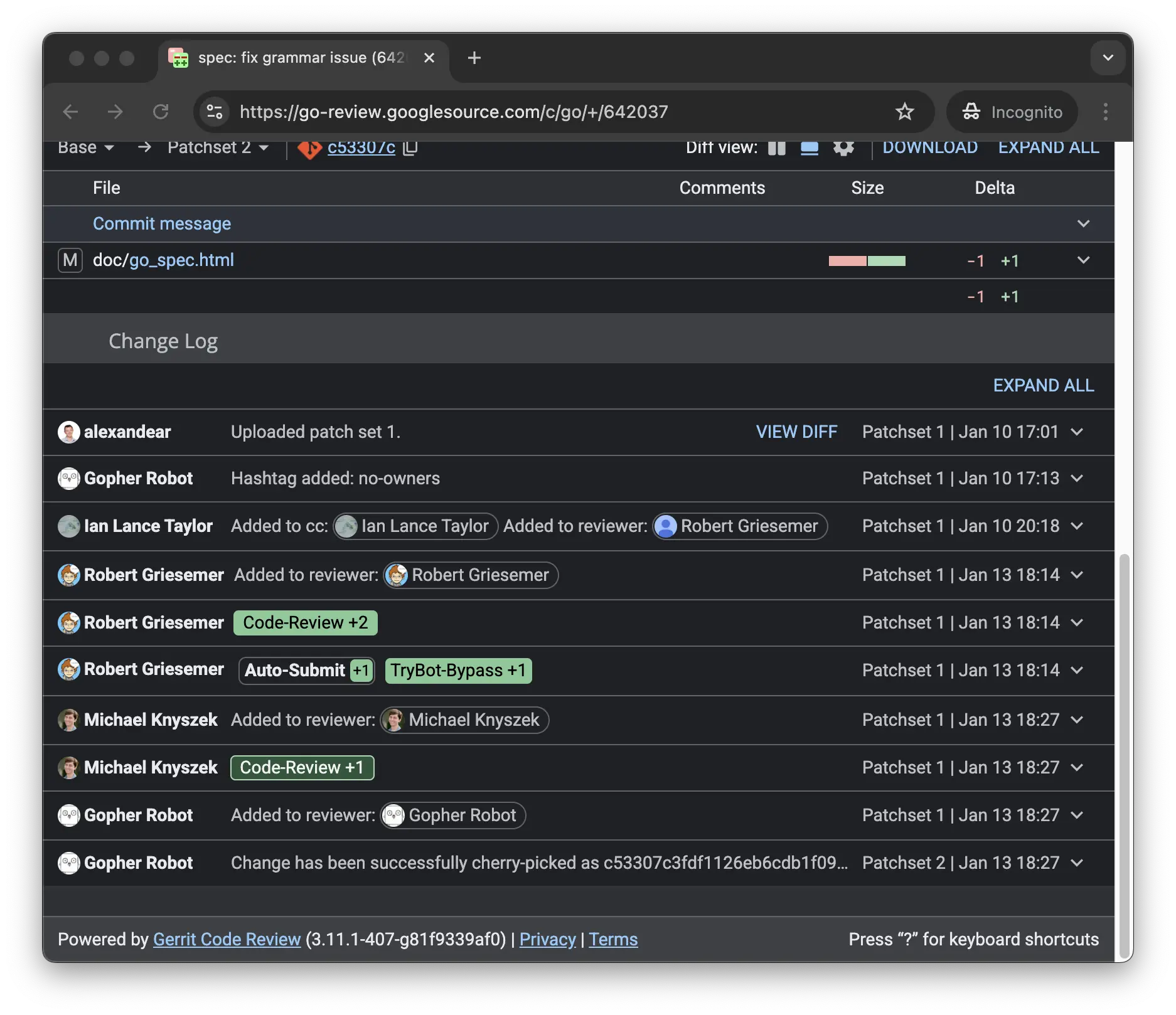Image resolution: width=1176 pixels, height=1015 pixels.
Task: Click the M modified status icon
Action: tap(70, 260)
